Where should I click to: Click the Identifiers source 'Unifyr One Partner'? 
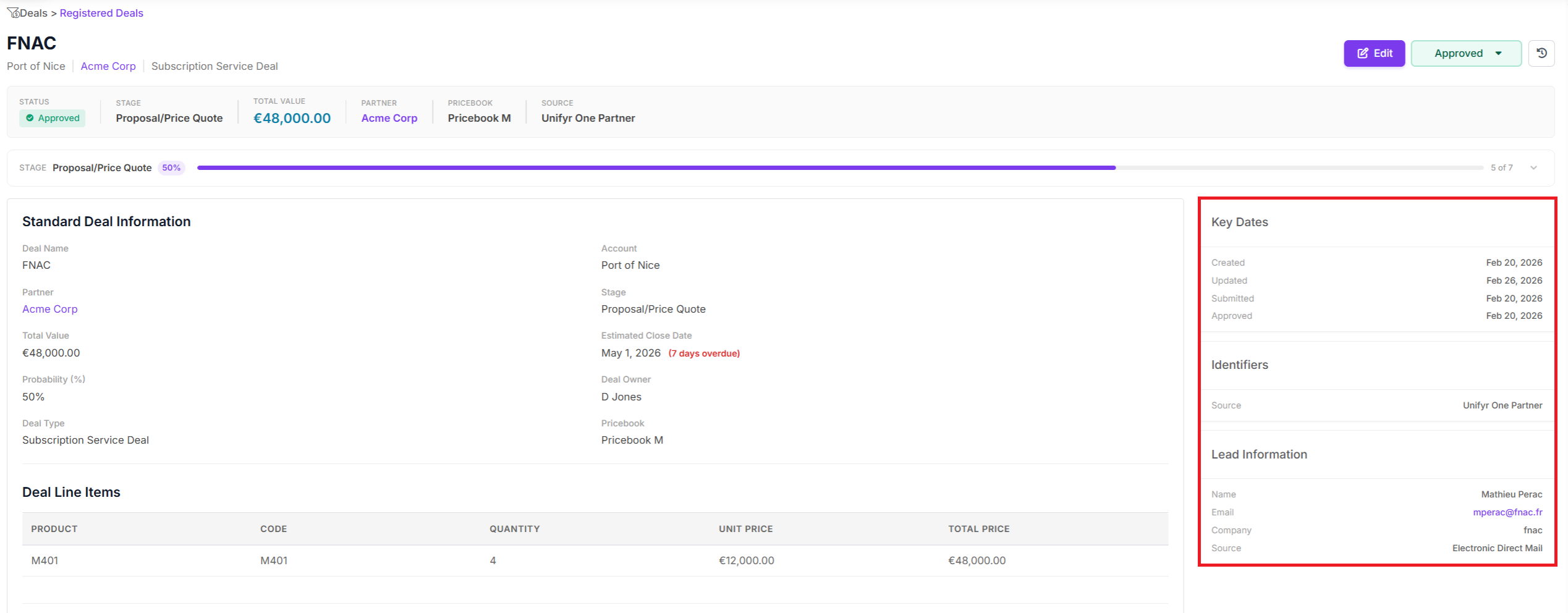pyautogui.click(x=1502, y=405)
